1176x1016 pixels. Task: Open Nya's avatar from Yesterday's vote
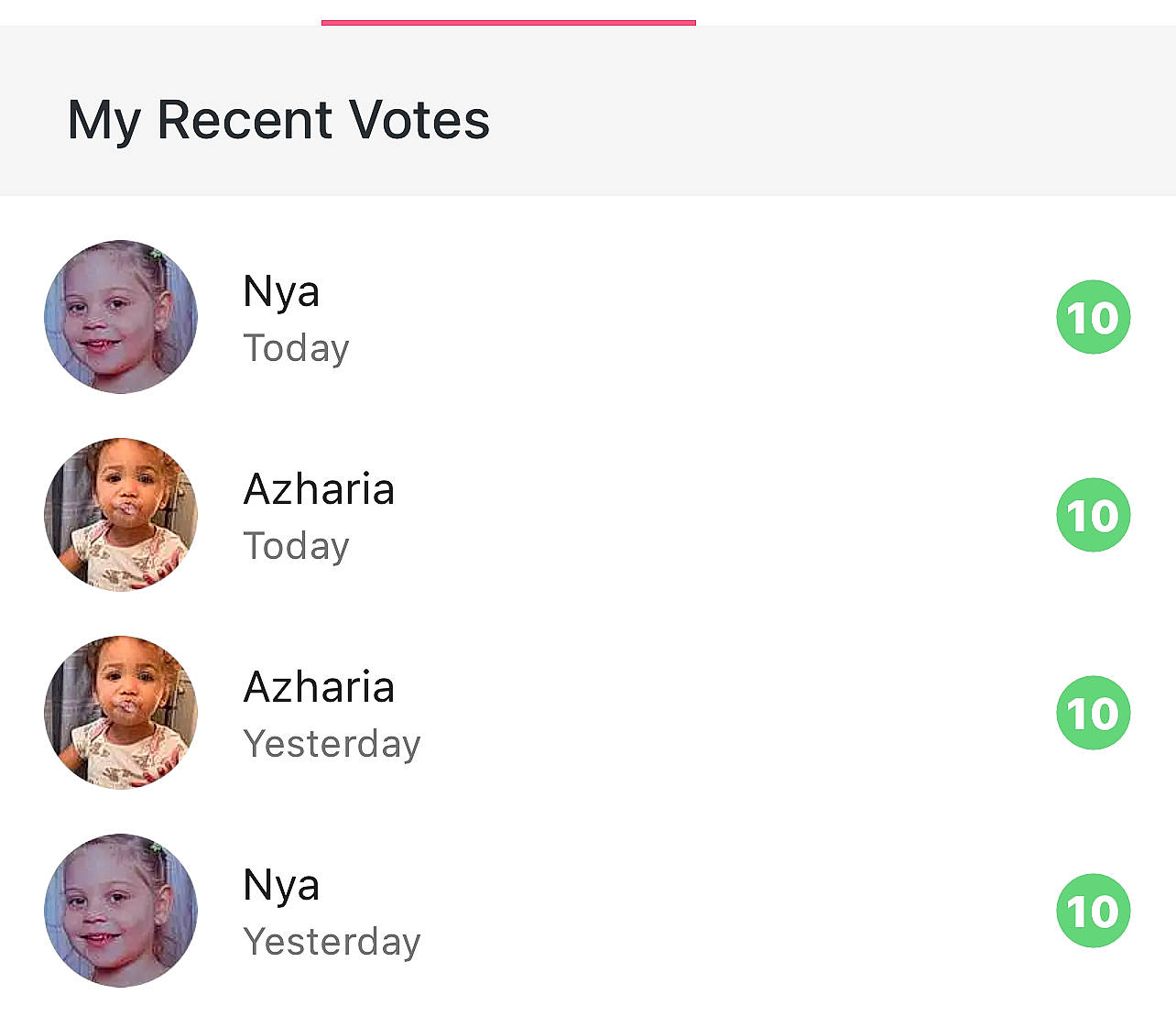pos(121,911)
